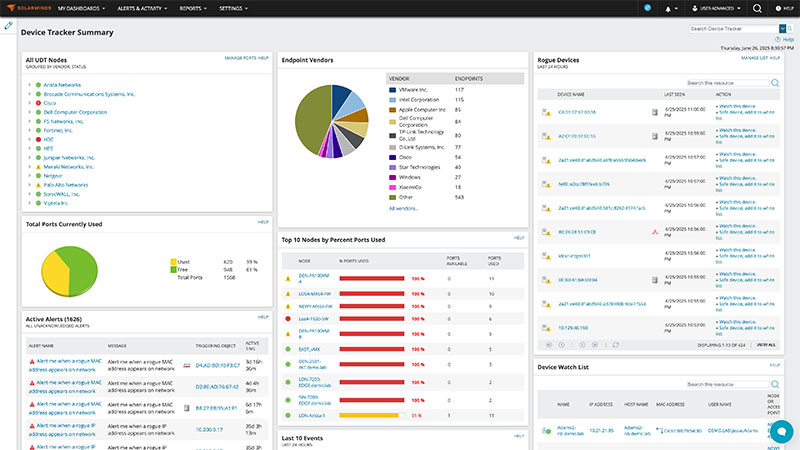Click the Endpoint Vendors pie chart

pyautogui.click(x=332, y=121)
